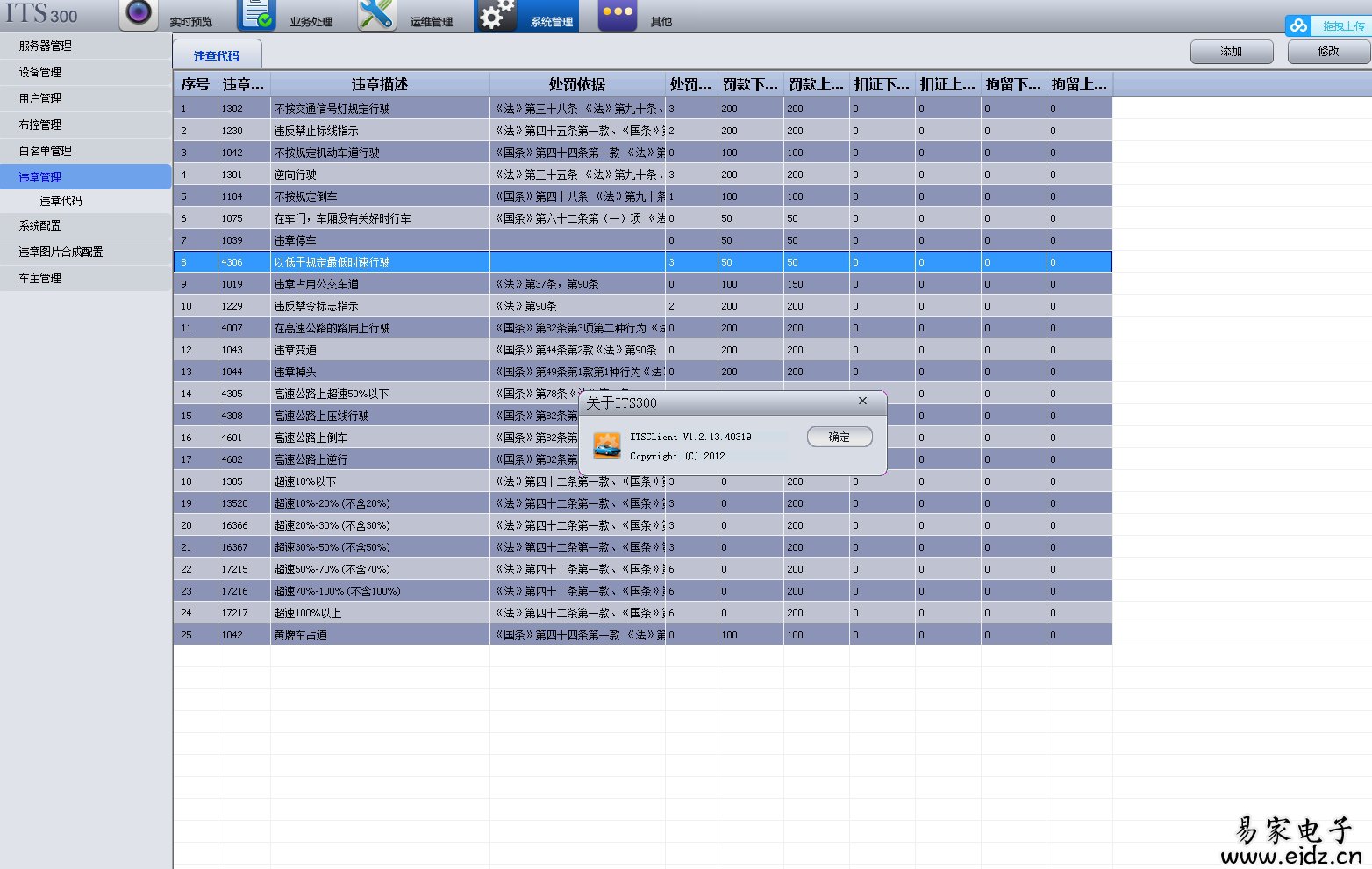Image resolution: width=1372 pixels, height=869 pixels.
Task: Click the cloud upload icon 拖拽上传
Action: tap(1299, 25)
